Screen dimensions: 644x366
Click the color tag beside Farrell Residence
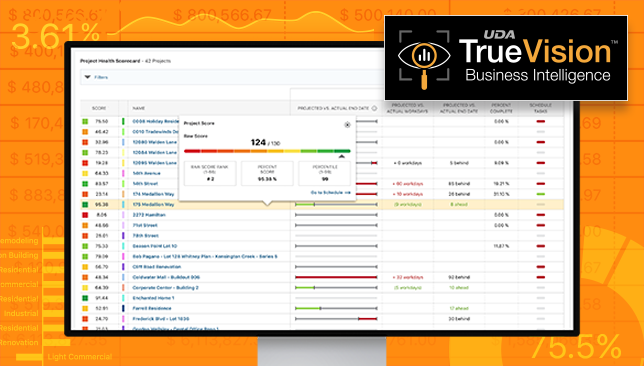pyautogui.click(x=123, y=308)
